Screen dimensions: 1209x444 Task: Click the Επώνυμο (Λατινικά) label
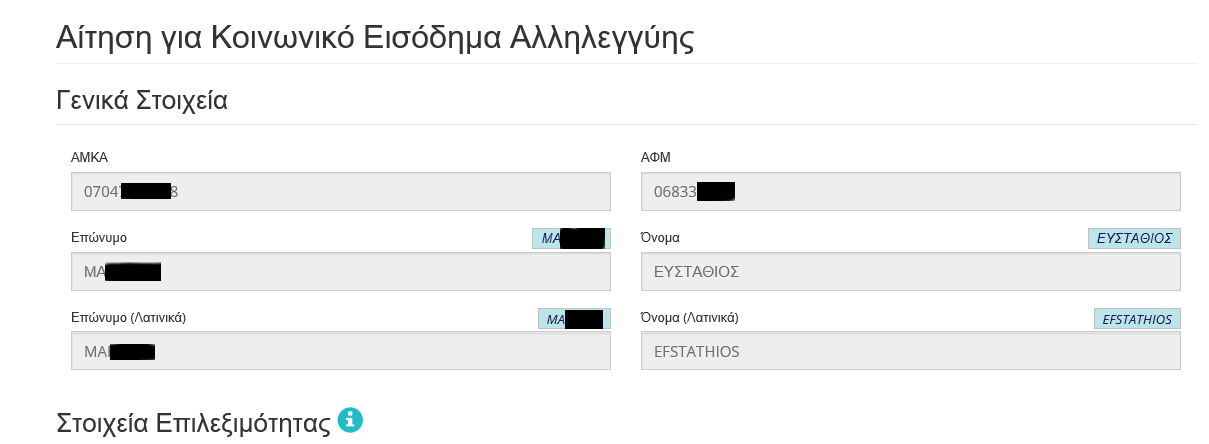tap(128, 318)
